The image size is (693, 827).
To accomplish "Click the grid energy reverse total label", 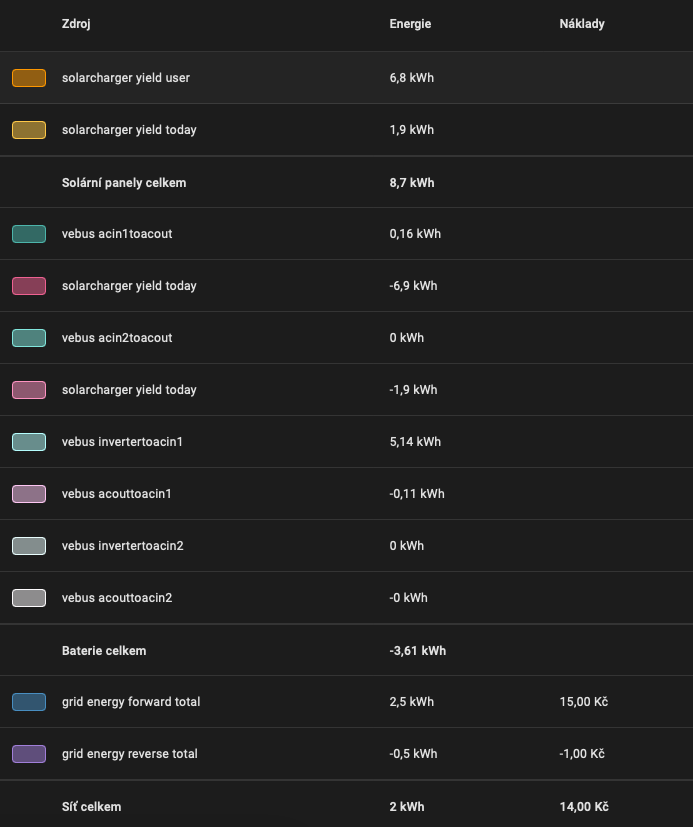I will 130,754.
